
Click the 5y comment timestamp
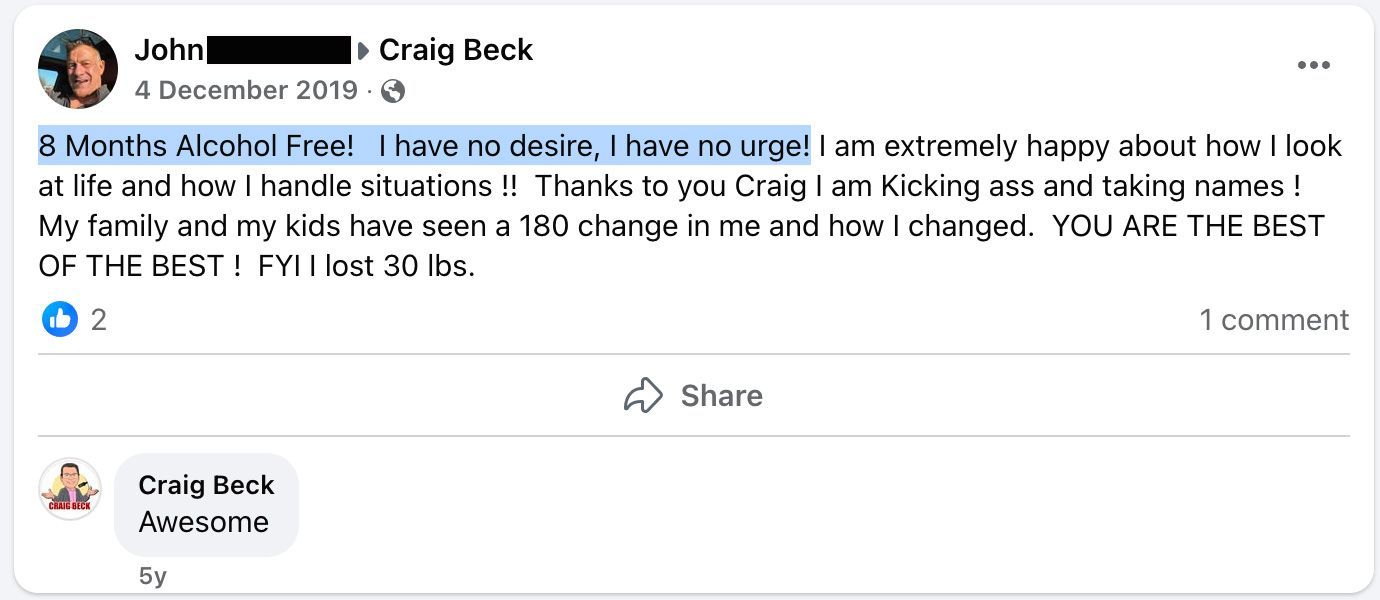tap(153, 576)
